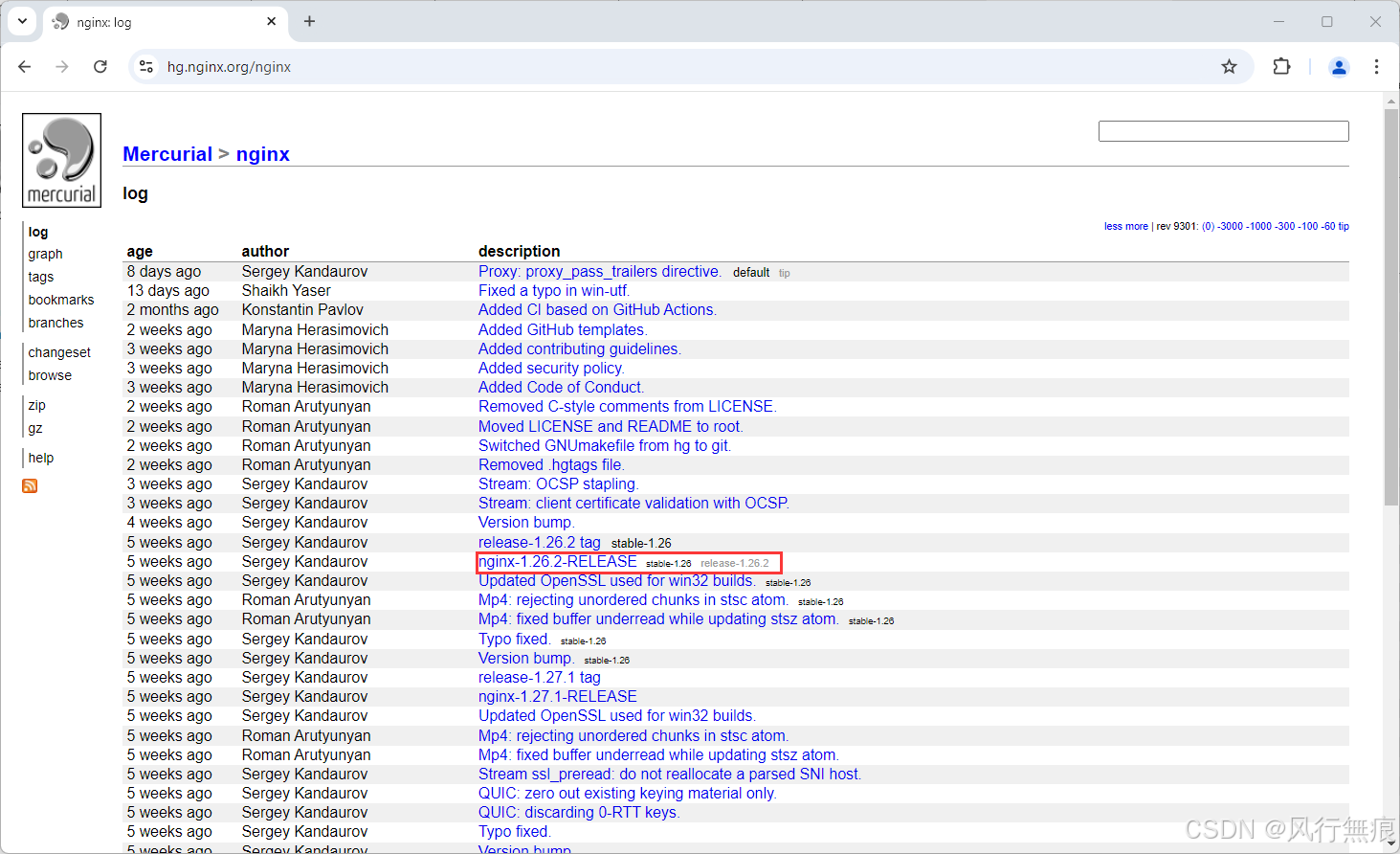Screen dimensions: 1400x854
Task: Open the 'help' sidebar link
Action: coord(41,458)
